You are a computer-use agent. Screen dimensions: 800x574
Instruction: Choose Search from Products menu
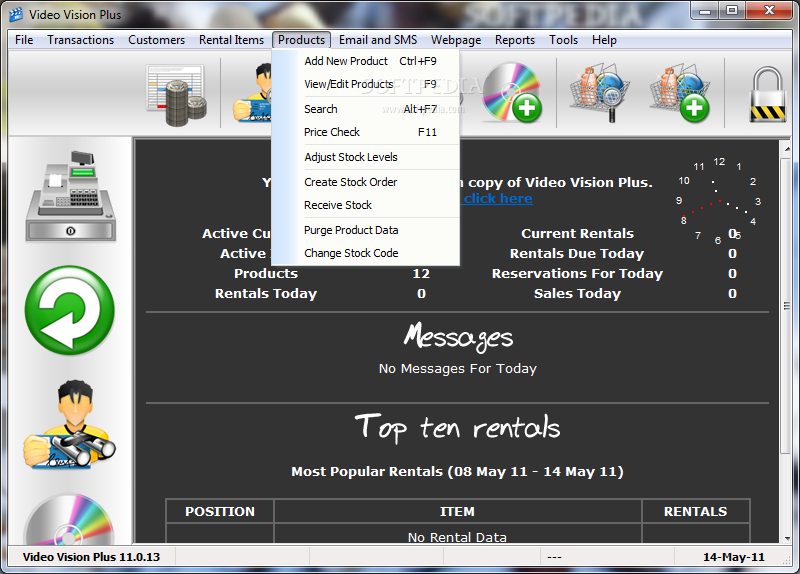pyautogui.click(x=366, y=109)
